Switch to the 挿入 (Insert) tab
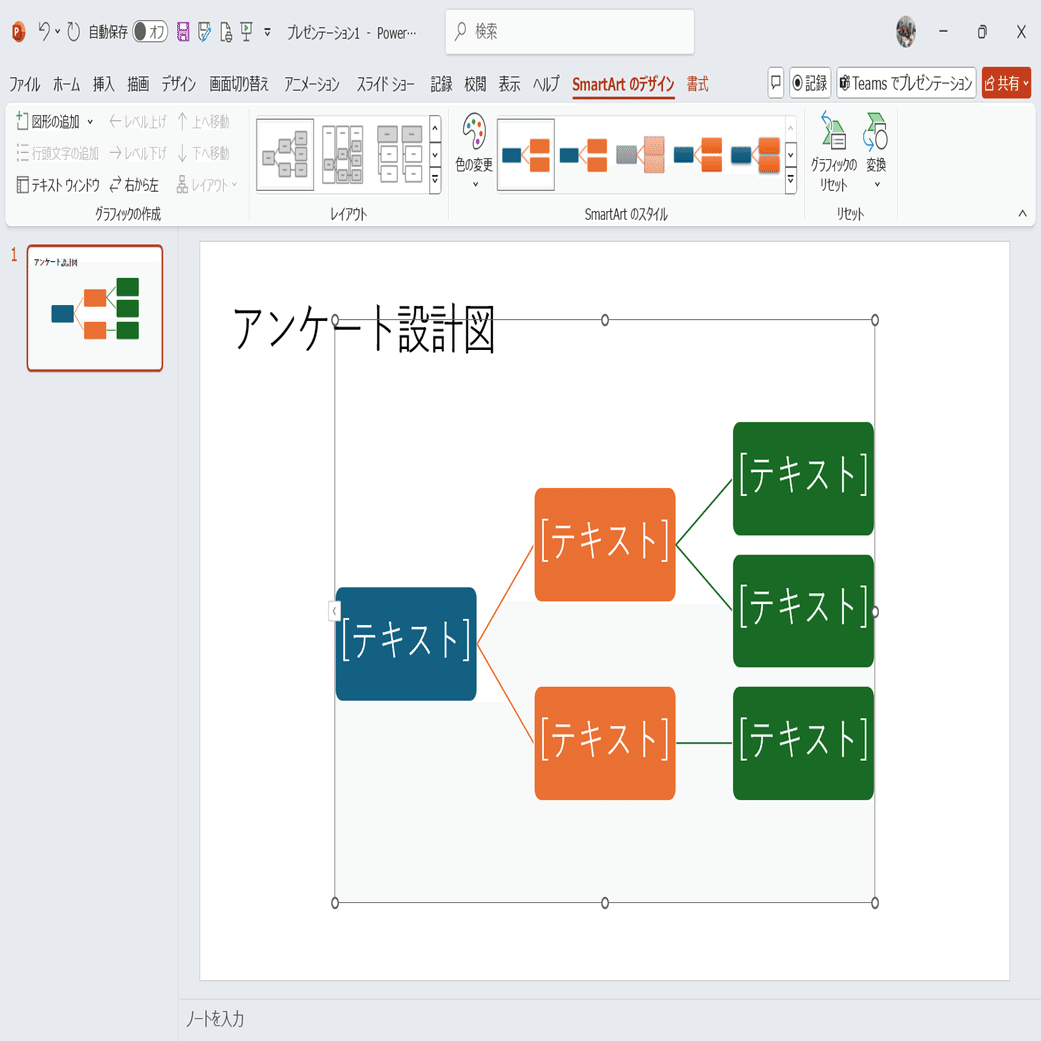The width and height of the screenshot is (1041, 1041). (103, 84)
